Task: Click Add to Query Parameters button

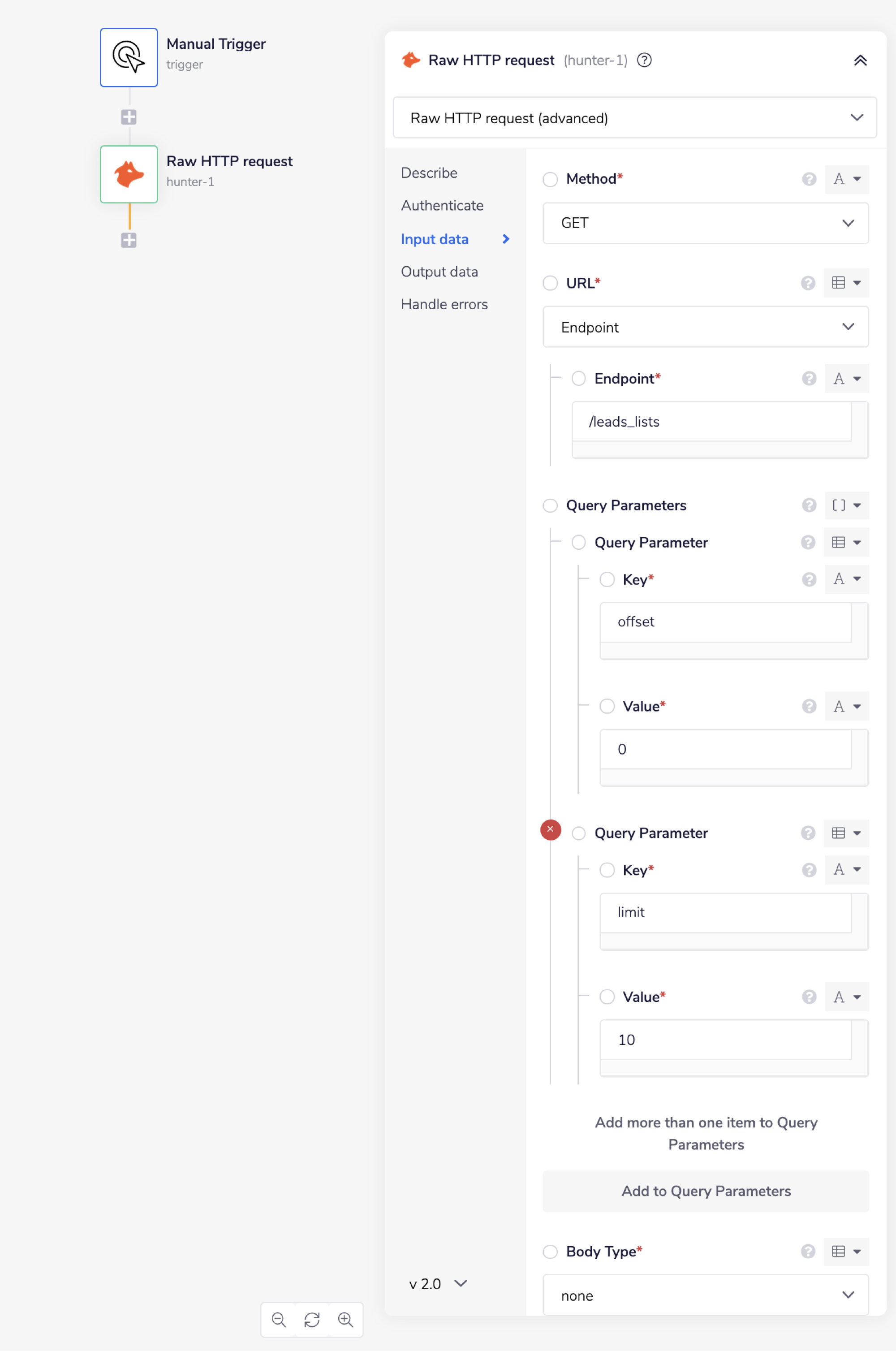Action: (705, 1191)
